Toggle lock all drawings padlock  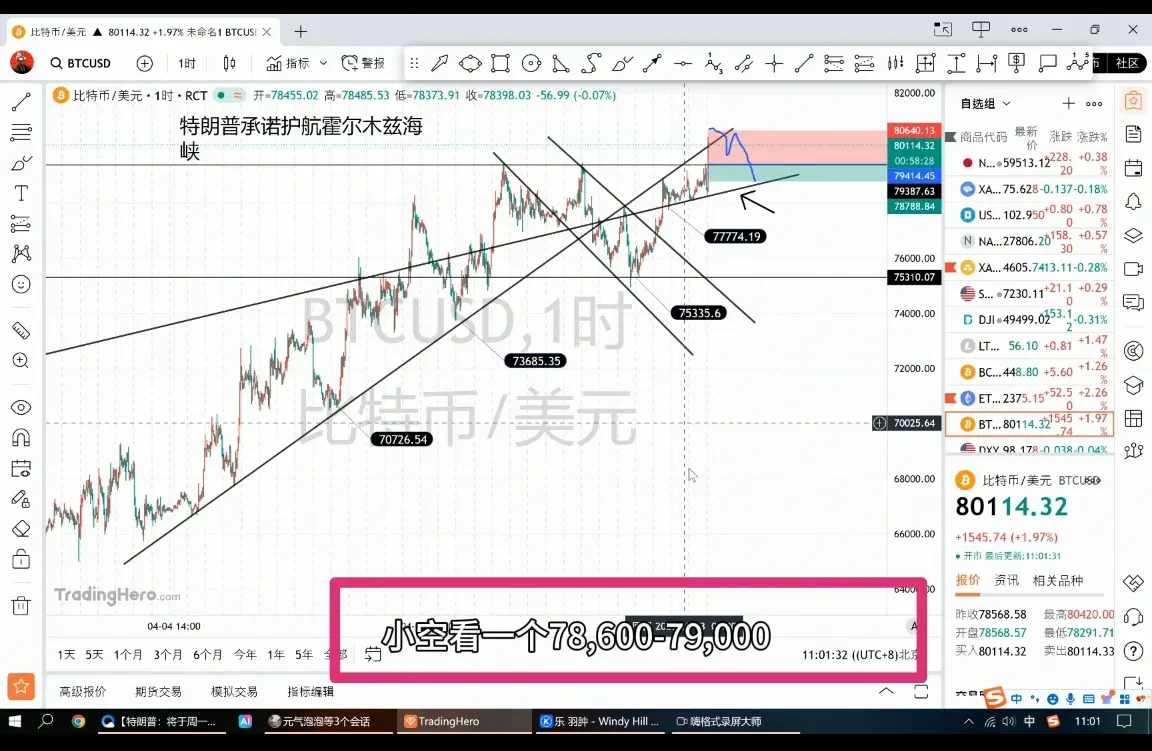(21, 559)
